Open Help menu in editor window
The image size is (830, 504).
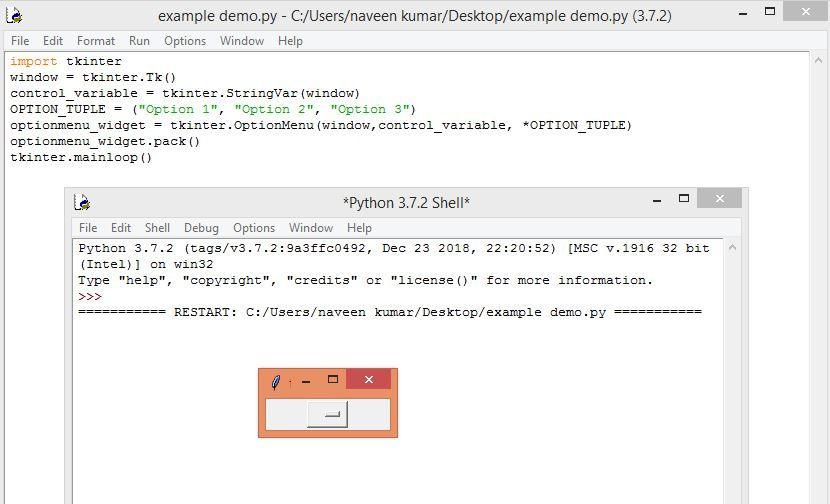click(x=290, y=41)
